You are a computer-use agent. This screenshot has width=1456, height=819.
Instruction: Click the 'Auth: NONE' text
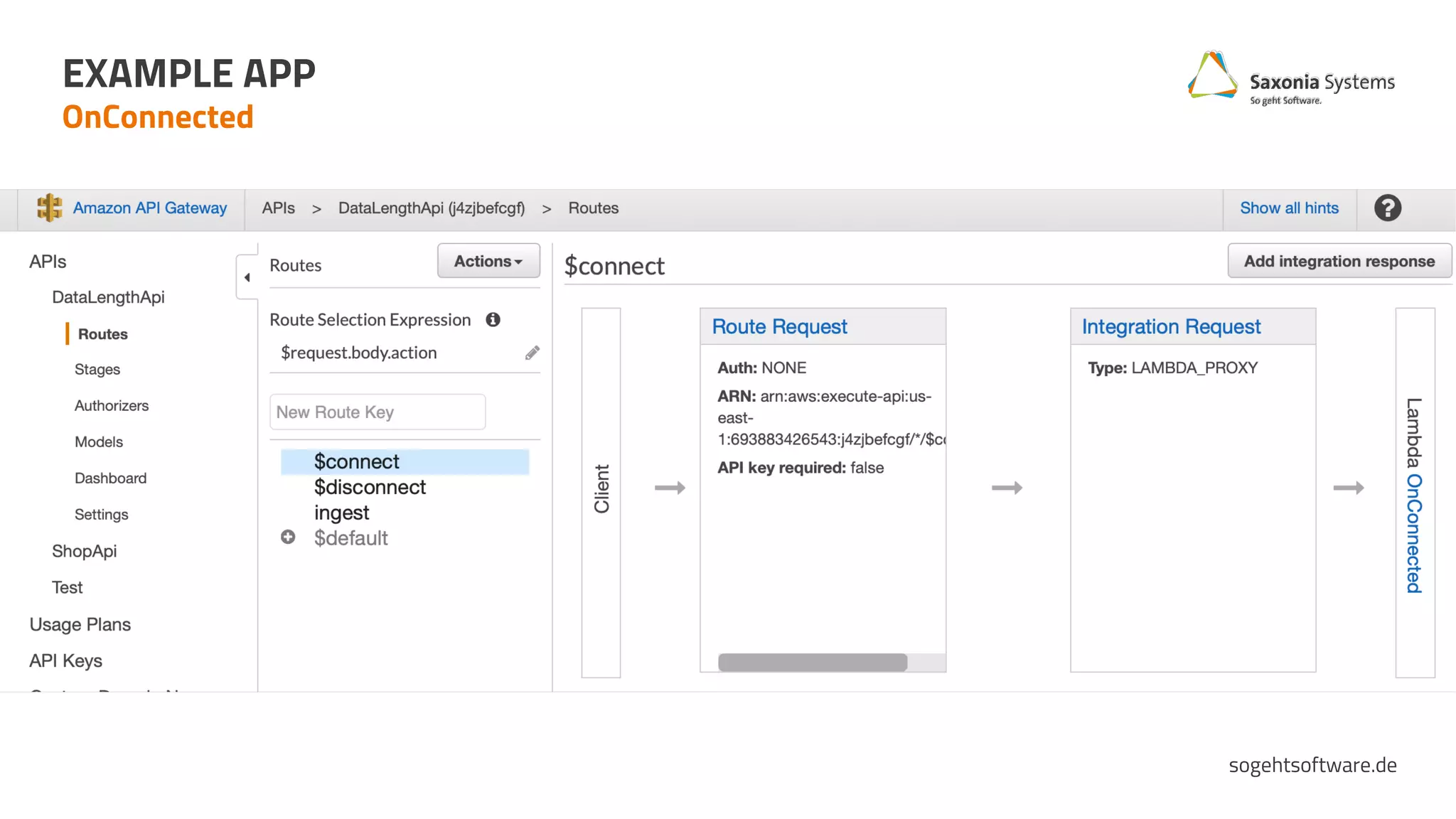pos(761,368)
